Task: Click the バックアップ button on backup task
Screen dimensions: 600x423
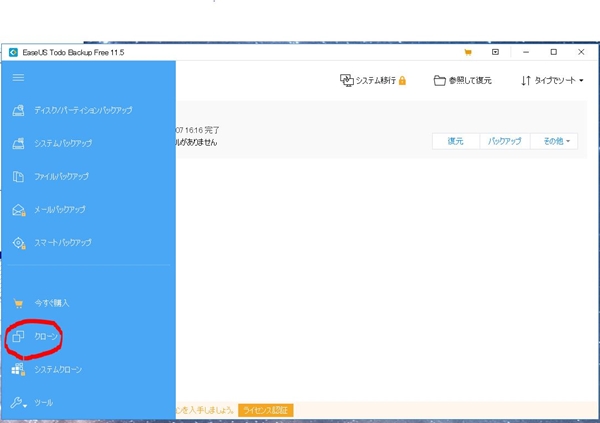Action: (505, 141)
